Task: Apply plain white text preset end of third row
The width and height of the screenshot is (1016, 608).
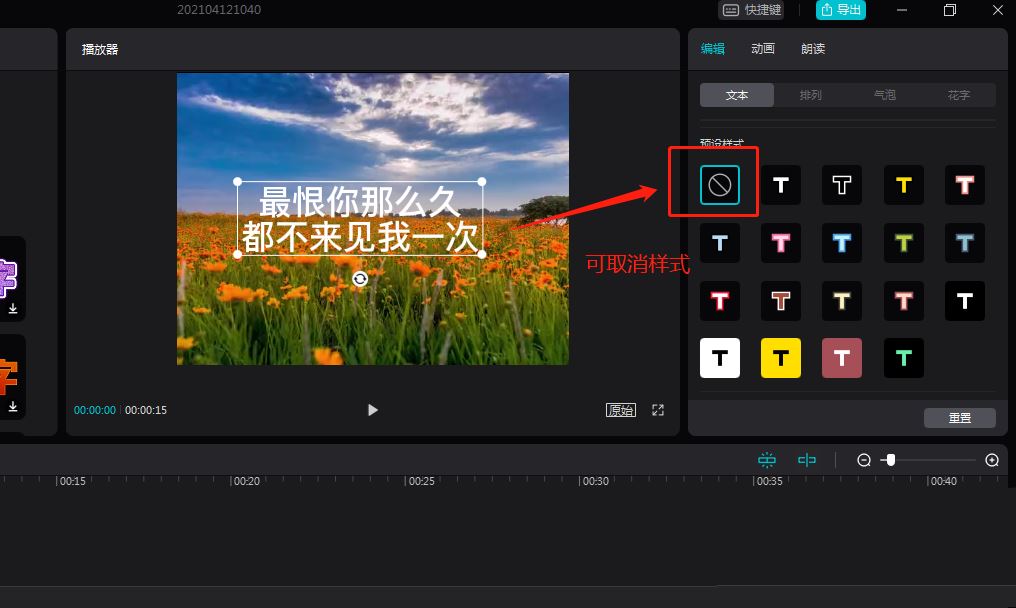Action: point(965,301)
